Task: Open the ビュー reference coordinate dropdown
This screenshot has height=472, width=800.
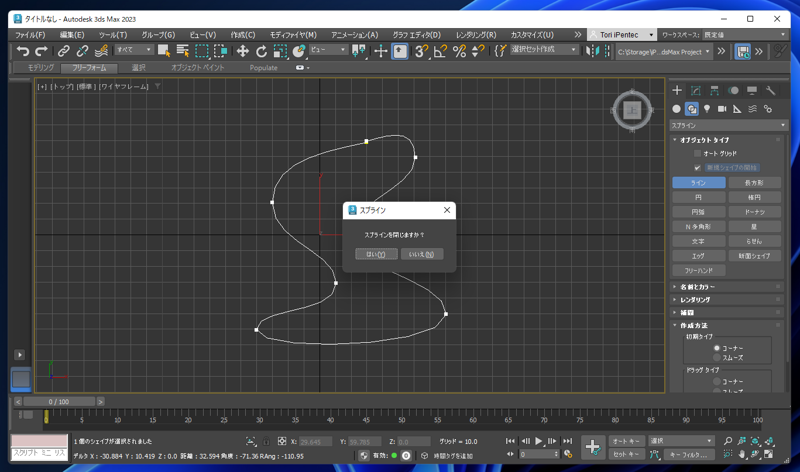Action: click(x=328, y=49)
